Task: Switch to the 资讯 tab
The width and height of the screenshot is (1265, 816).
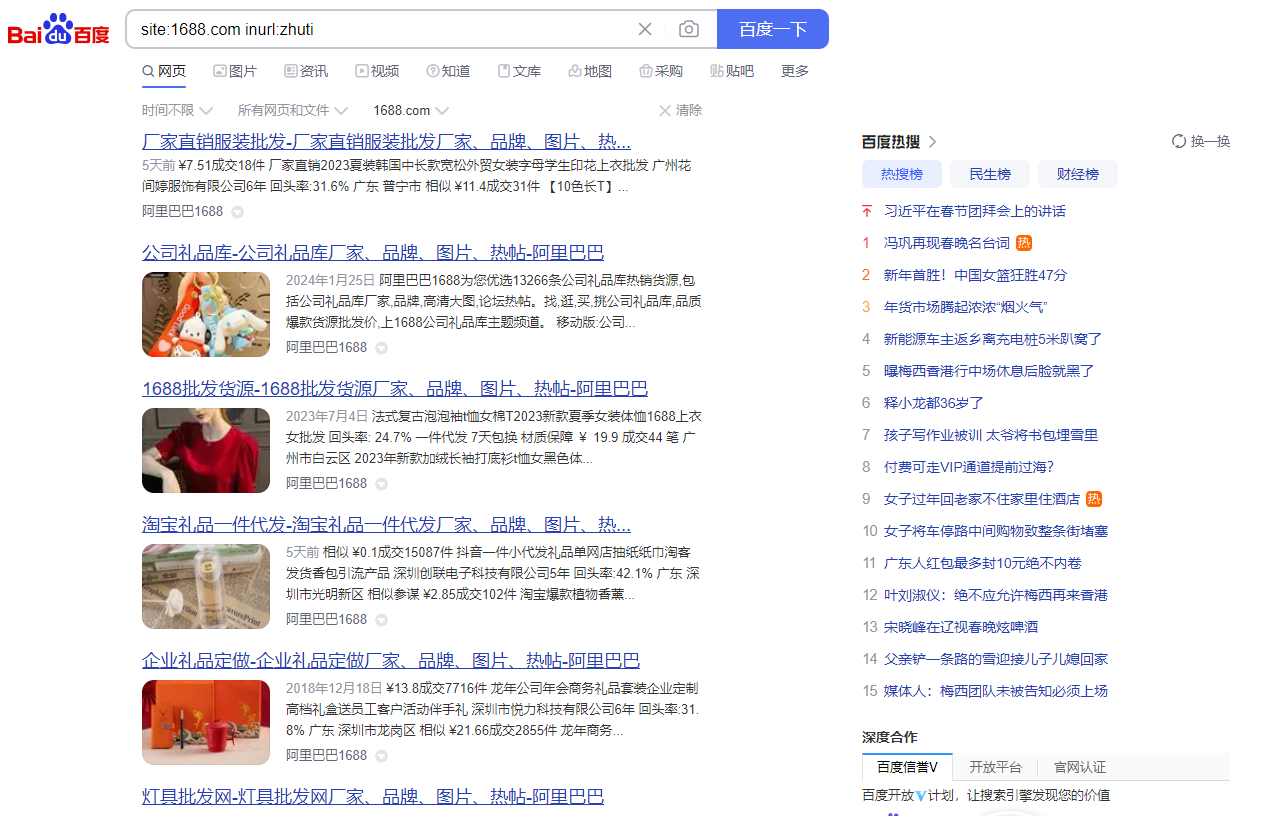Action: click(x=306, y=71)
